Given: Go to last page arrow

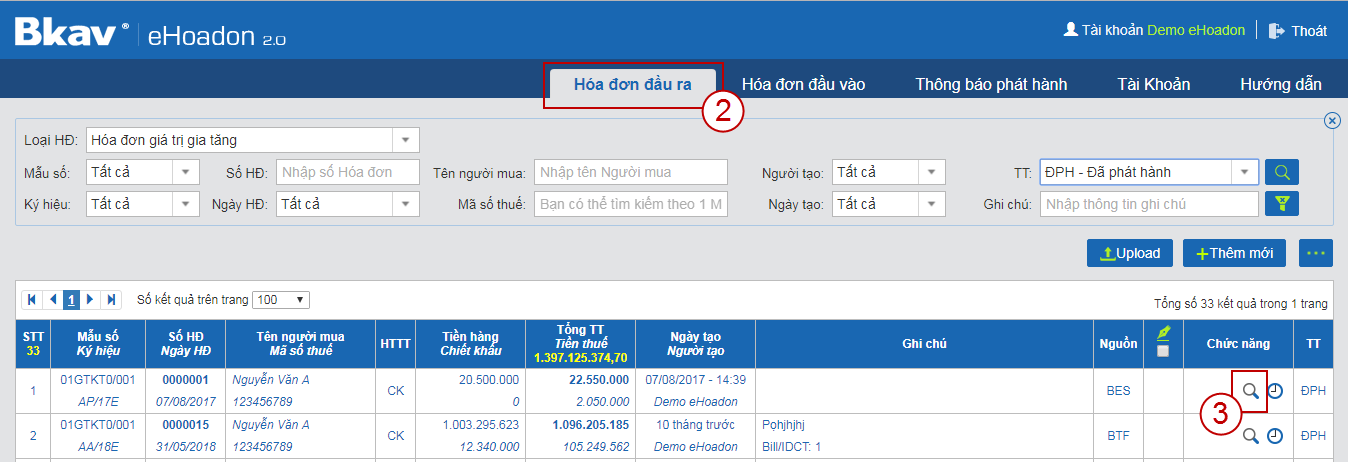Looking at the screenshot, I should tap(111, 299).
